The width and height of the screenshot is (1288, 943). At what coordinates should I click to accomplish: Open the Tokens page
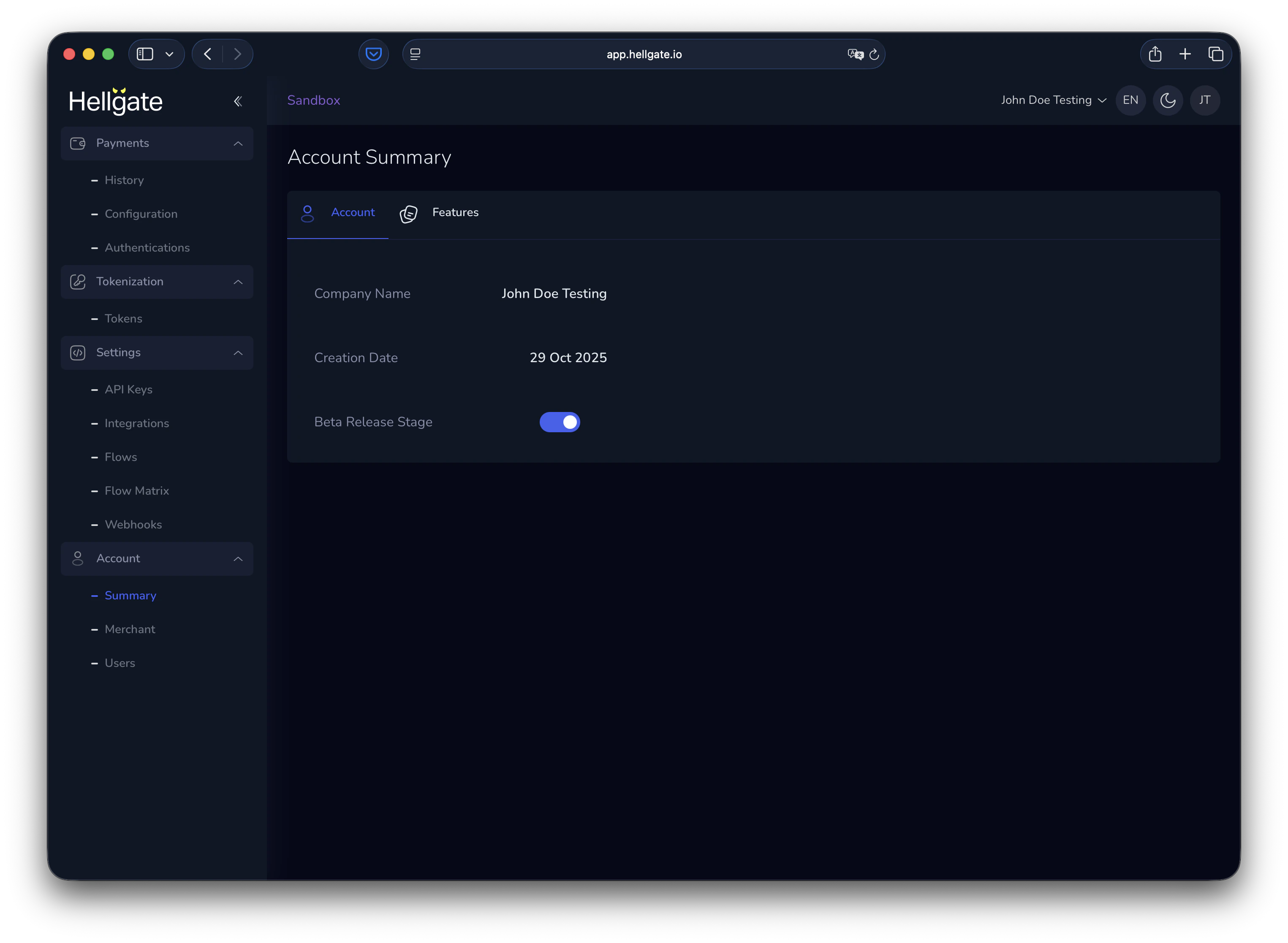coord(123,319)
